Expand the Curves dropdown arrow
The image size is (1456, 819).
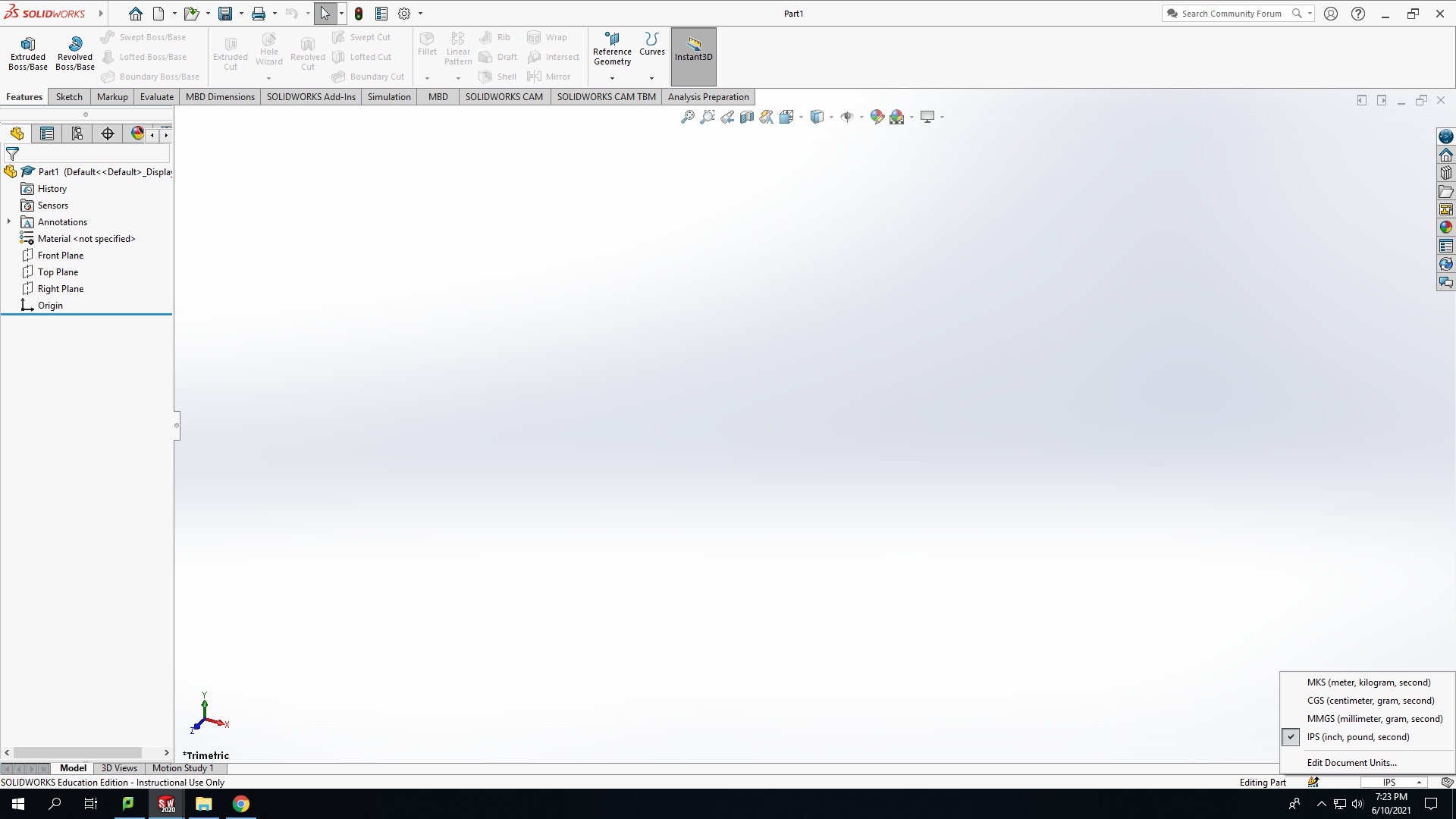[x=651, y=78]
